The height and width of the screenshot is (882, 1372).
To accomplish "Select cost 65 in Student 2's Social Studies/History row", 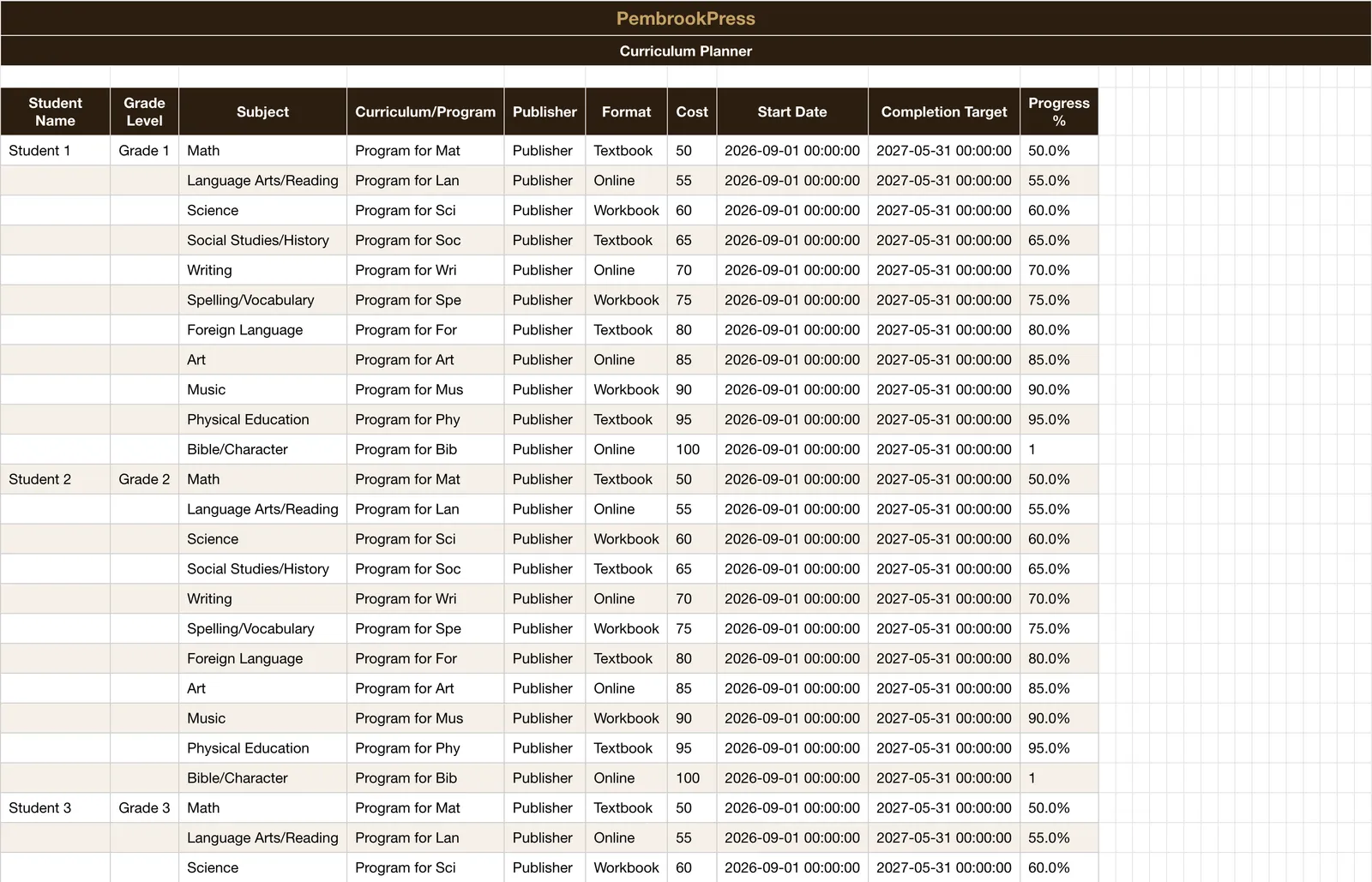I will tap(692, 569).
